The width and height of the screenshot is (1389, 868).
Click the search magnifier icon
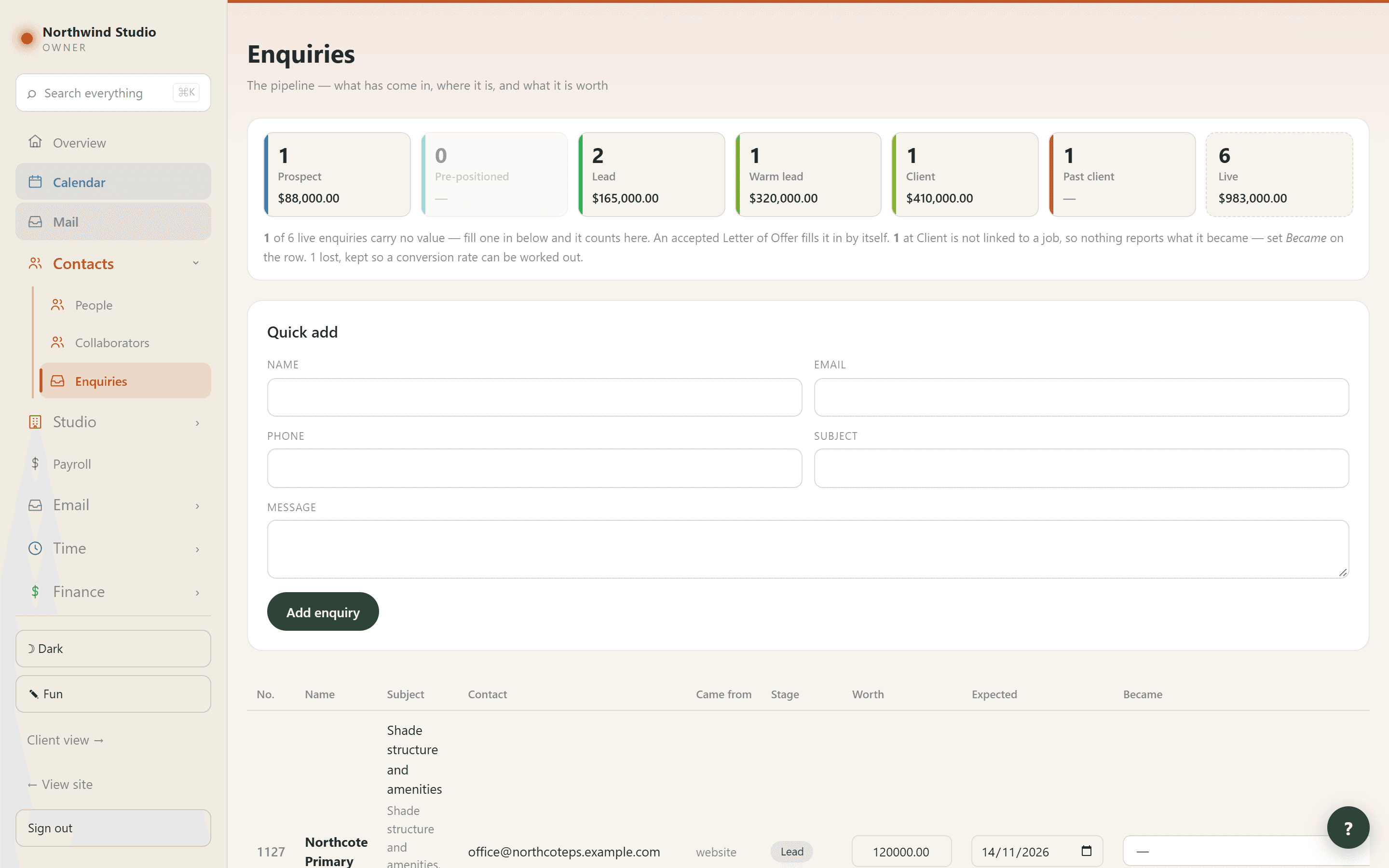point(31,94)
